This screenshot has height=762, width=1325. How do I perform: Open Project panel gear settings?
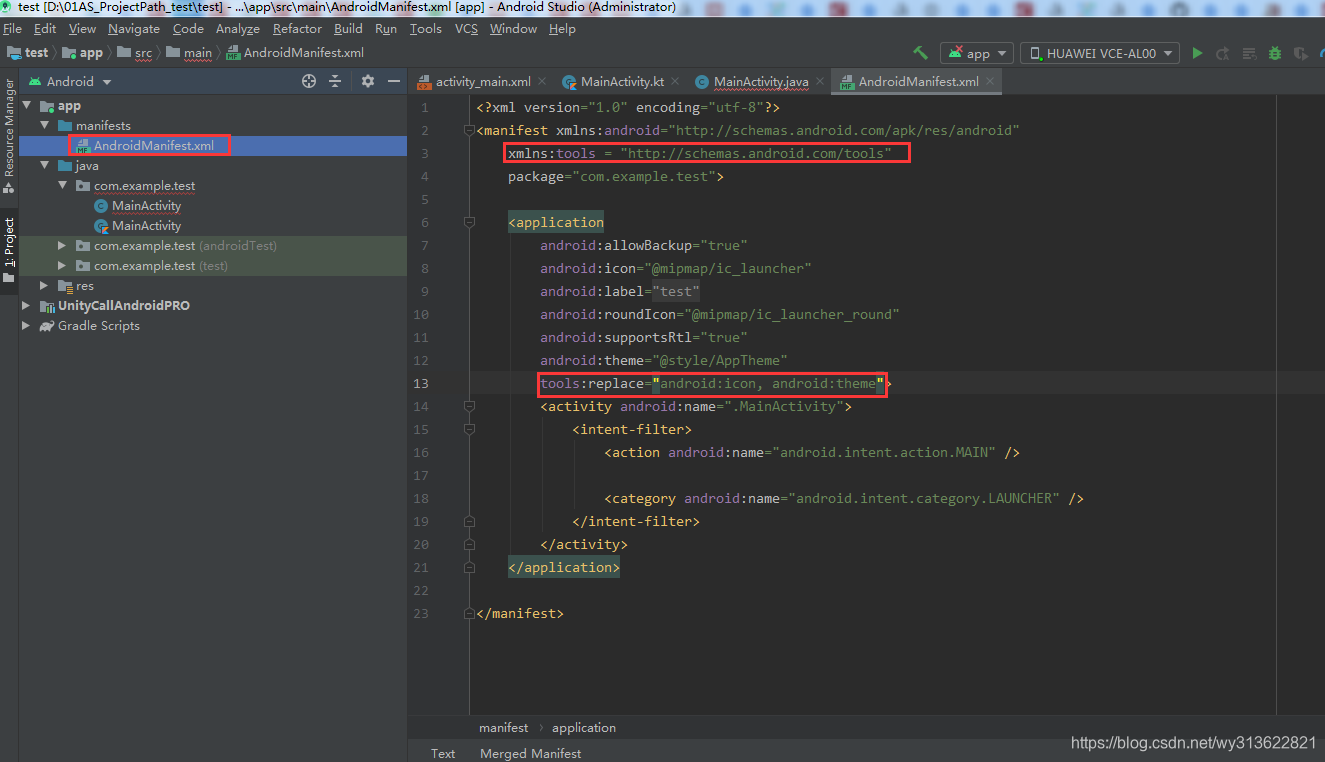(367, 81)
